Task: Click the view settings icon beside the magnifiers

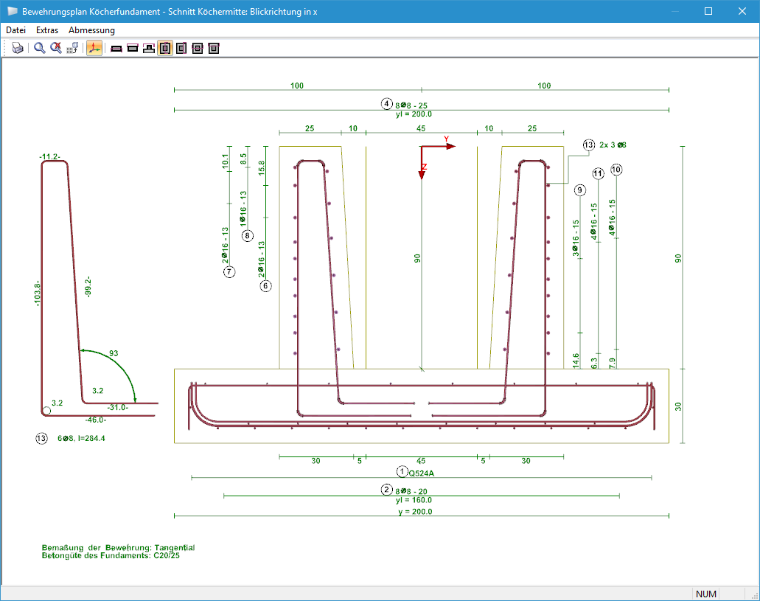Action: tap(72, 48)
